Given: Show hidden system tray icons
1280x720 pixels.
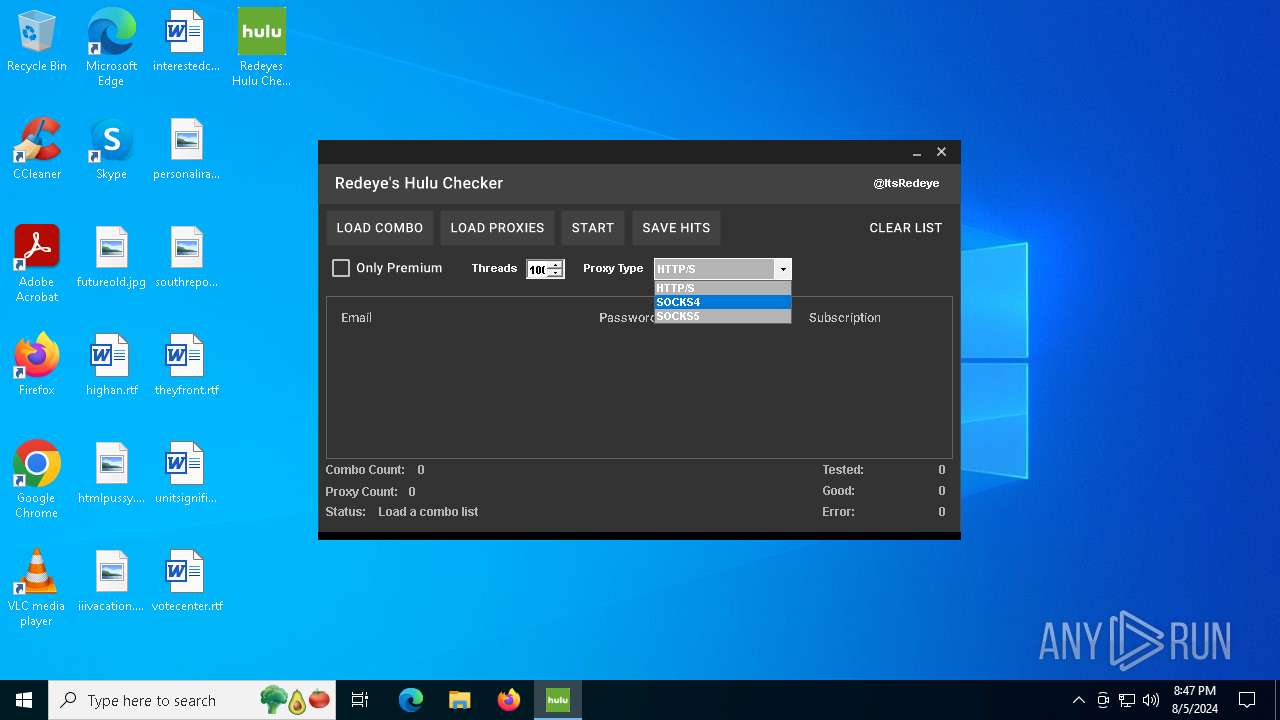Looking at the screenshot, I should coord(1078,700).
